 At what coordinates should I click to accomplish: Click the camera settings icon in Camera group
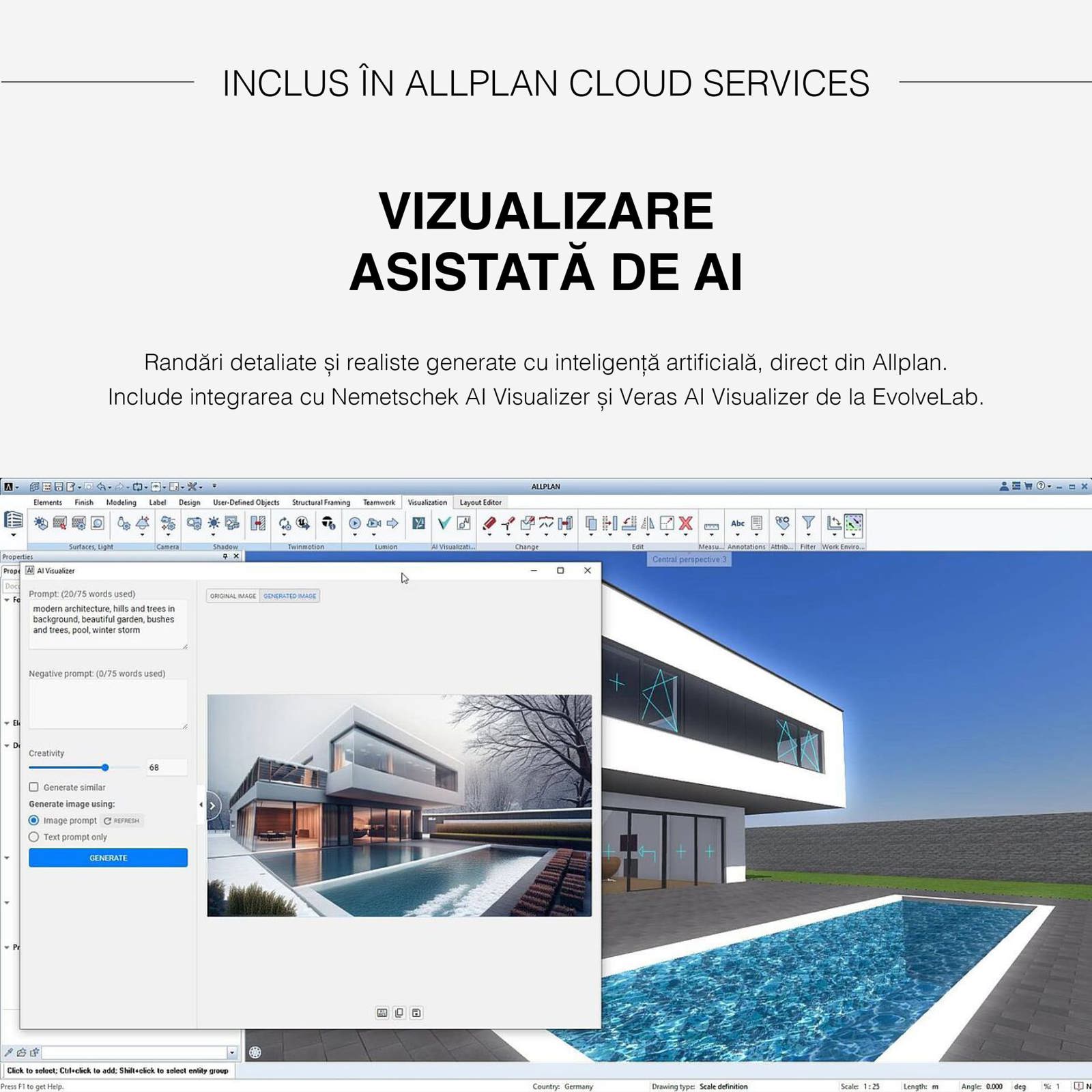tap(169, 523)
